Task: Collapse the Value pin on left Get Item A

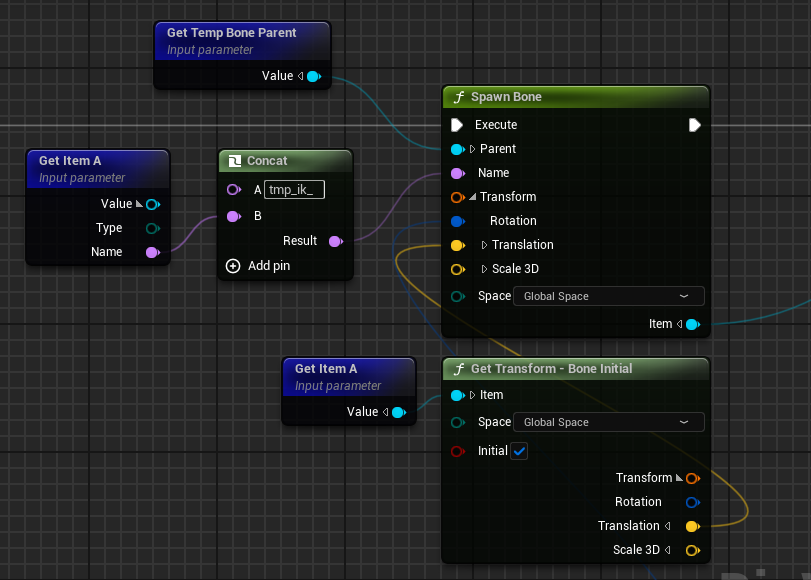Action: (x=139, y=204)
